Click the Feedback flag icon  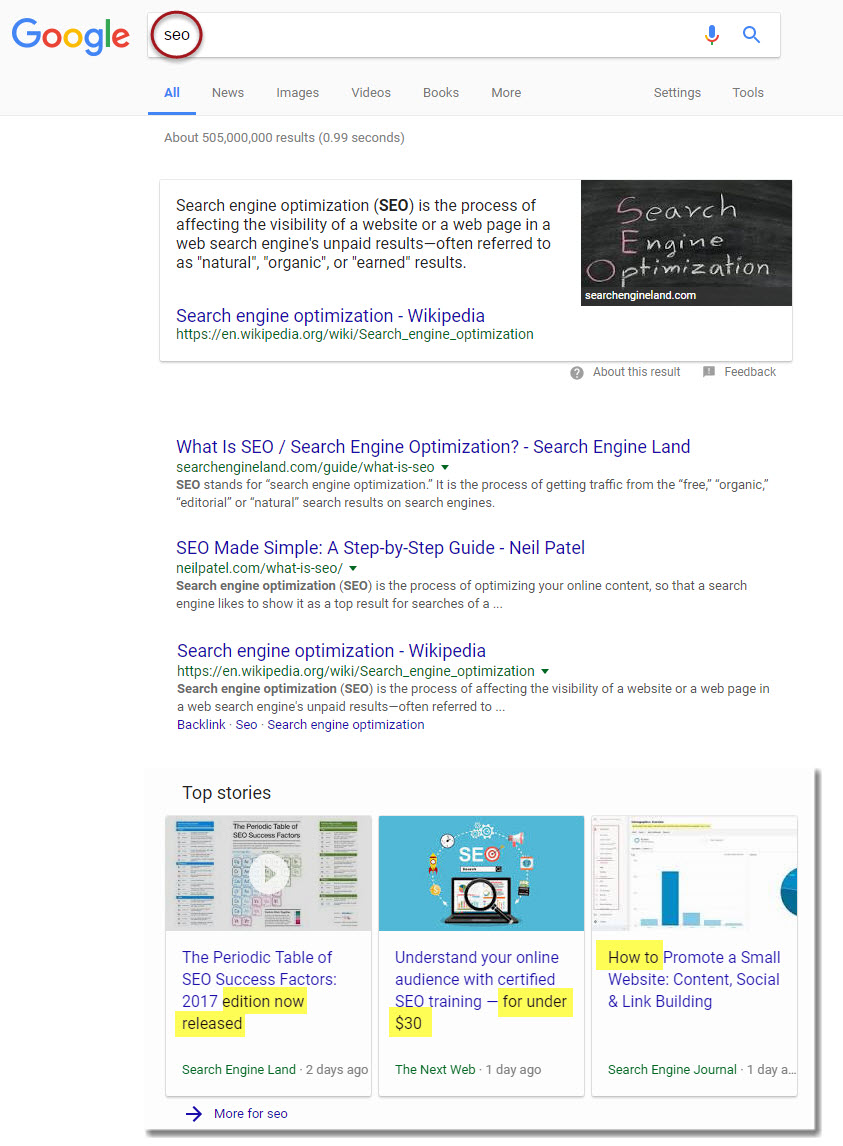click(708, 372)
